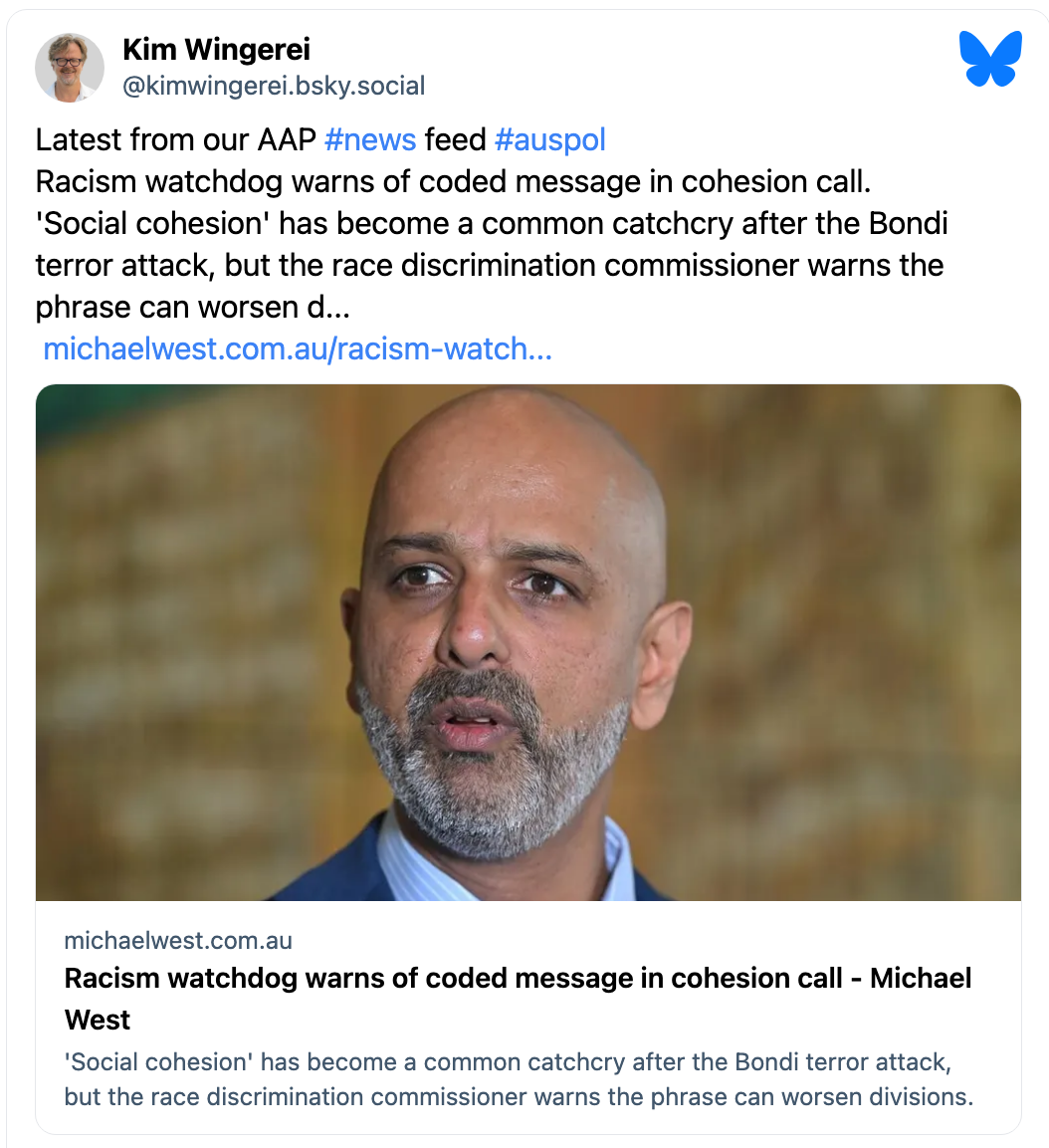Viewport: 1049px width, 1148px height.
Task: Open the article preview photo
Action: 527,642
